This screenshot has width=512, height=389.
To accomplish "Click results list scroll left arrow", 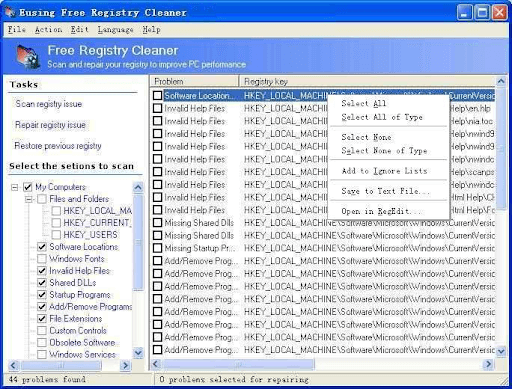I will tap(156, 364).
